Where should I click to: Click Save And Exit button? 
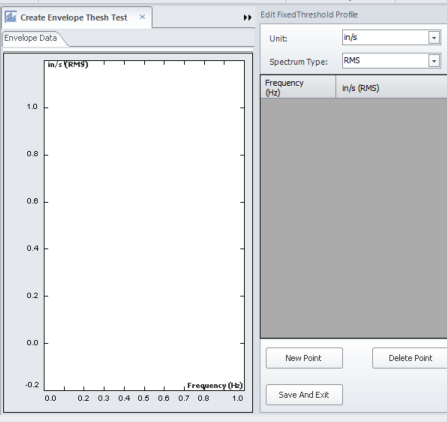coord(304,395)
